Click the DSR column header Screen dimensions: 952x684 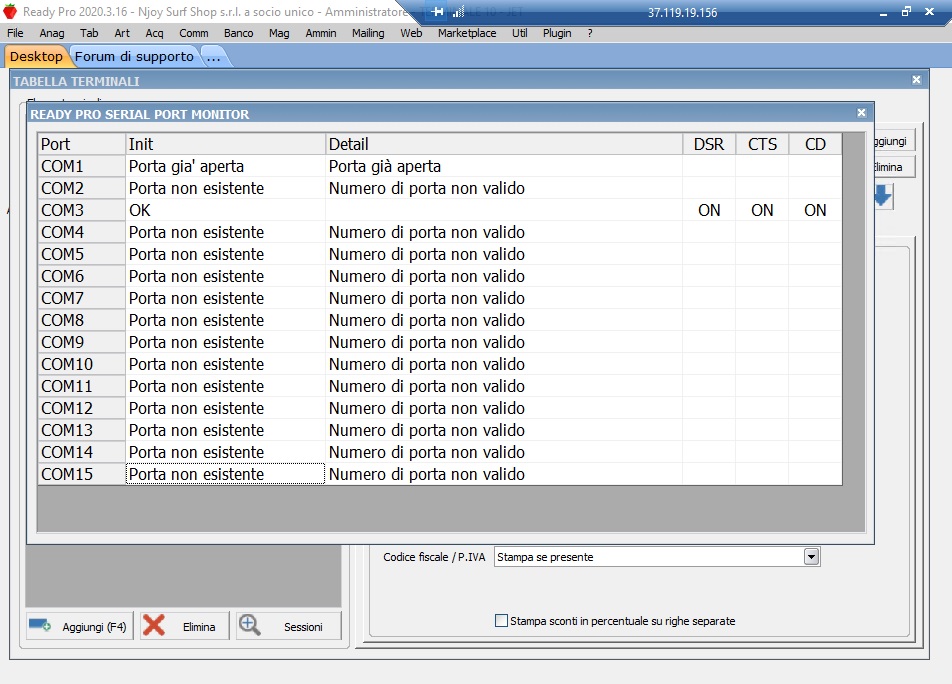click(x=709, y=144)
